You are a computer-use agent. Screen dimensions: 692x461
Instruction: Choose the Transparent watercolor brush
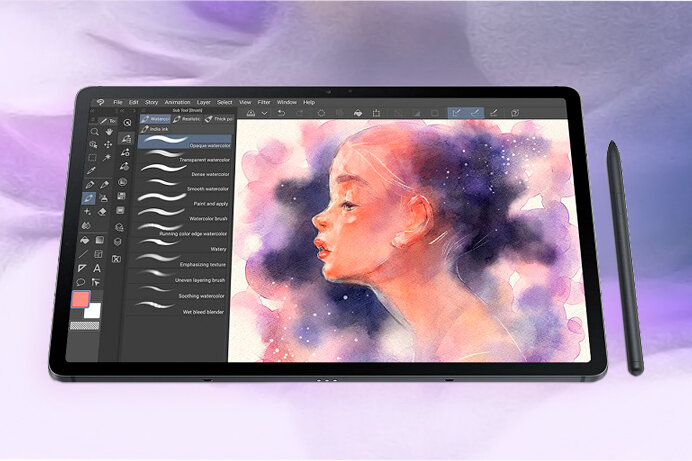coord(184,156)
